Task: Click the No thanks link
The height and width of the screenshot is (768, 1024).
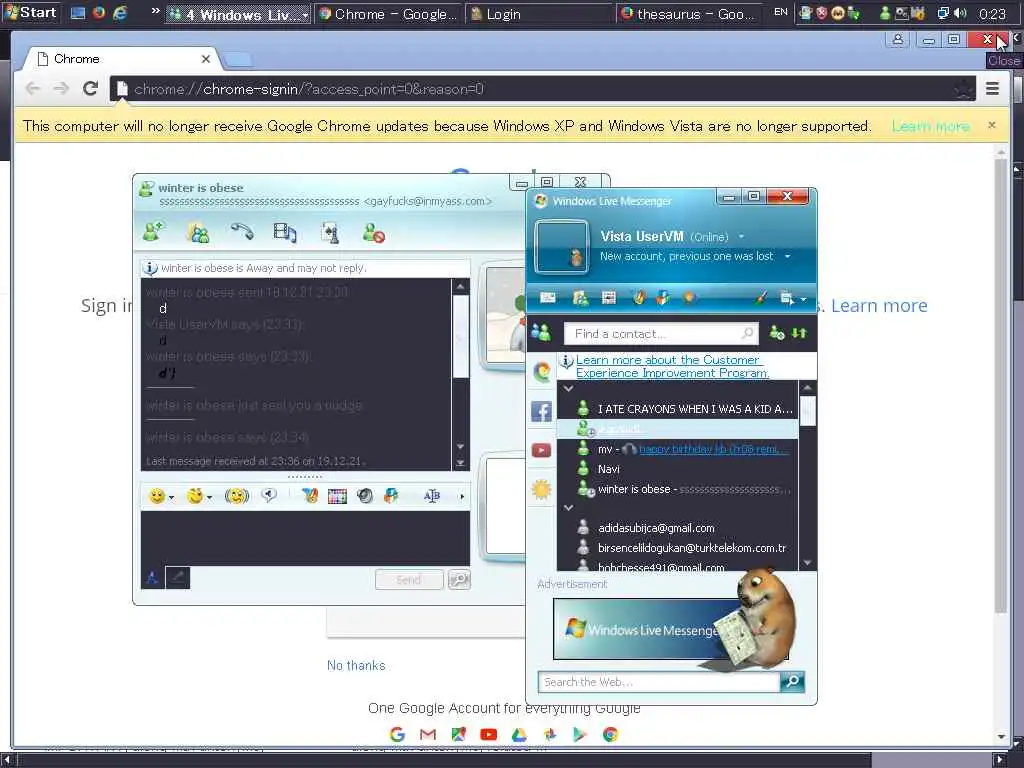Action: [x=356, y=665]
